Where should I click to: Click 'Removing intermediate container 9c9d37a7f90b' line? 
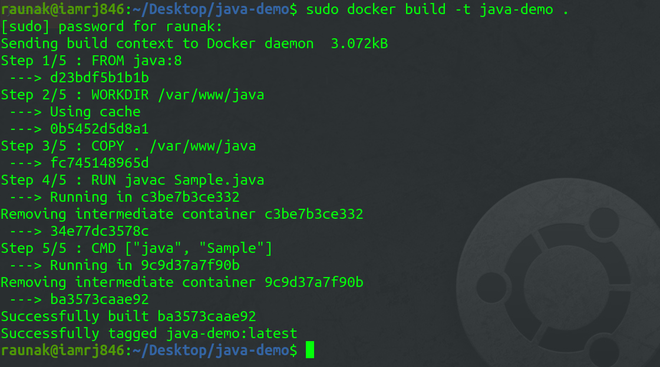(x=182, y=282)
